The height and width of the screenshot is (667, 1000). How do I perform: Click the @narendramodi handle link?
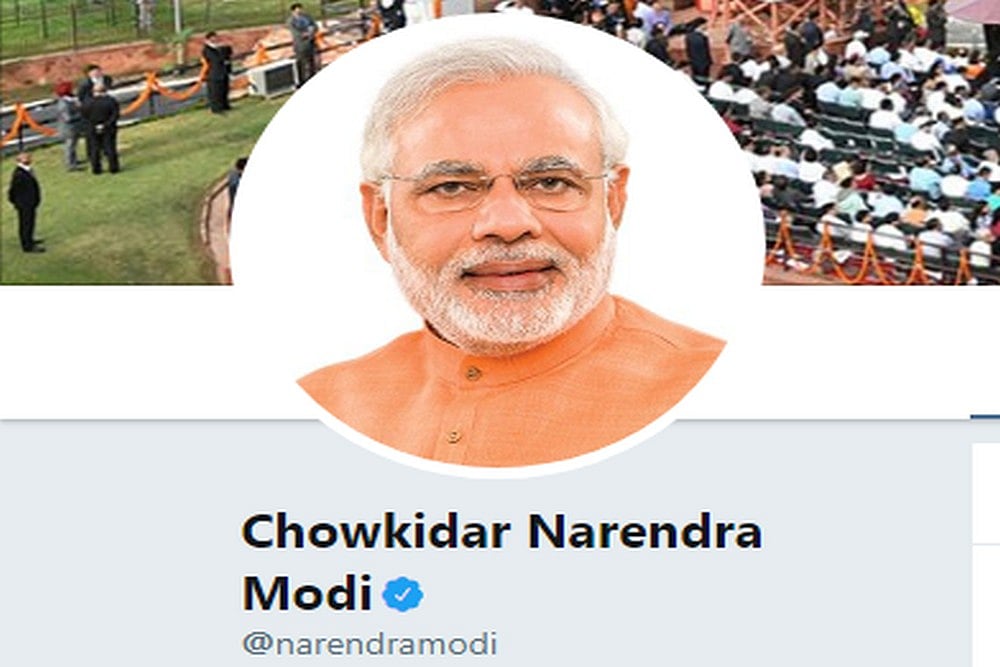pos(370,643)
